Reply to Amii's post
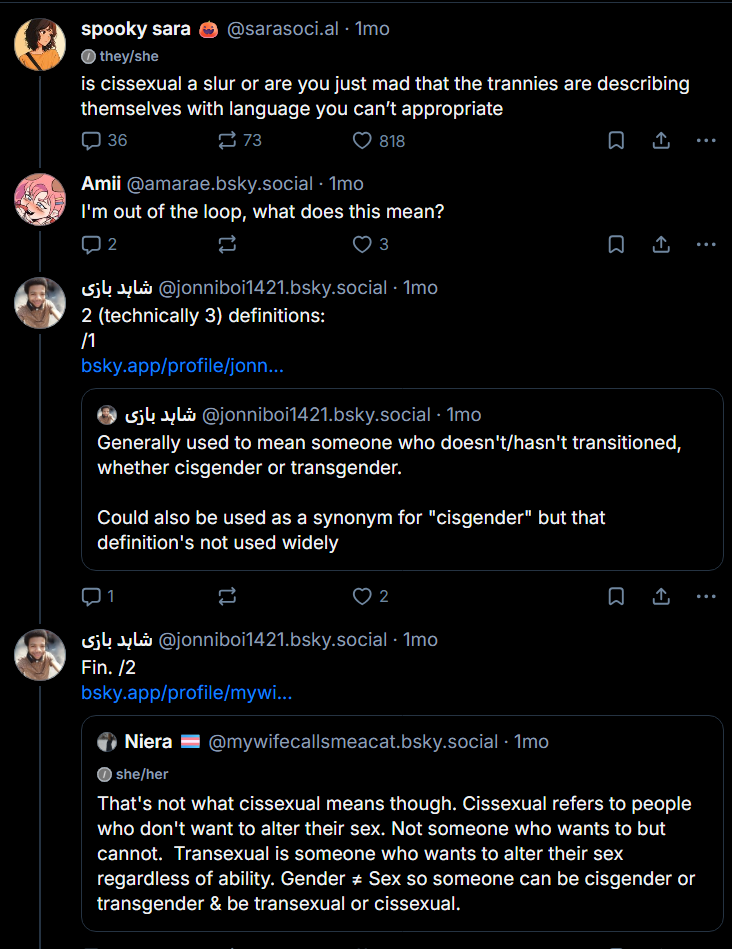 pos(92,244)
